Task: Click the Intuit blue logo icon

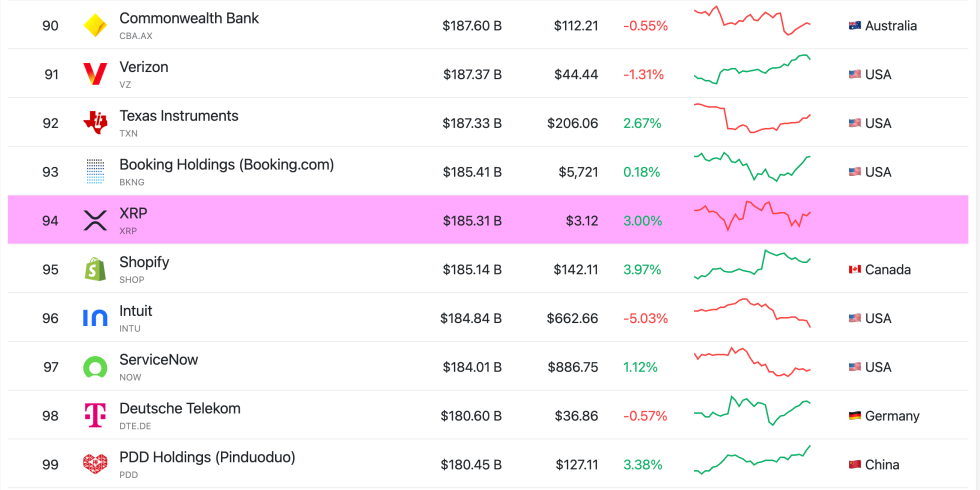Action: 95,318
